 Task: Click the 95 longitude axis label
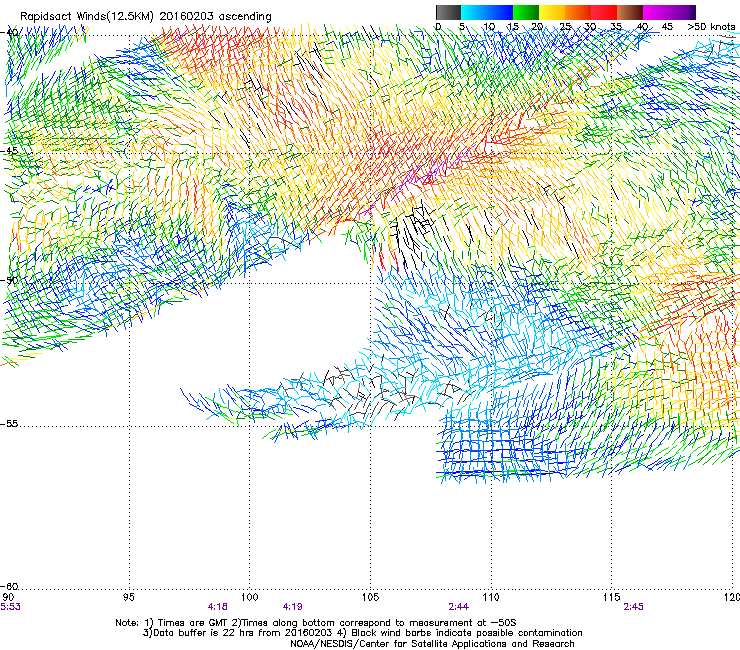(x=129, y=597)
